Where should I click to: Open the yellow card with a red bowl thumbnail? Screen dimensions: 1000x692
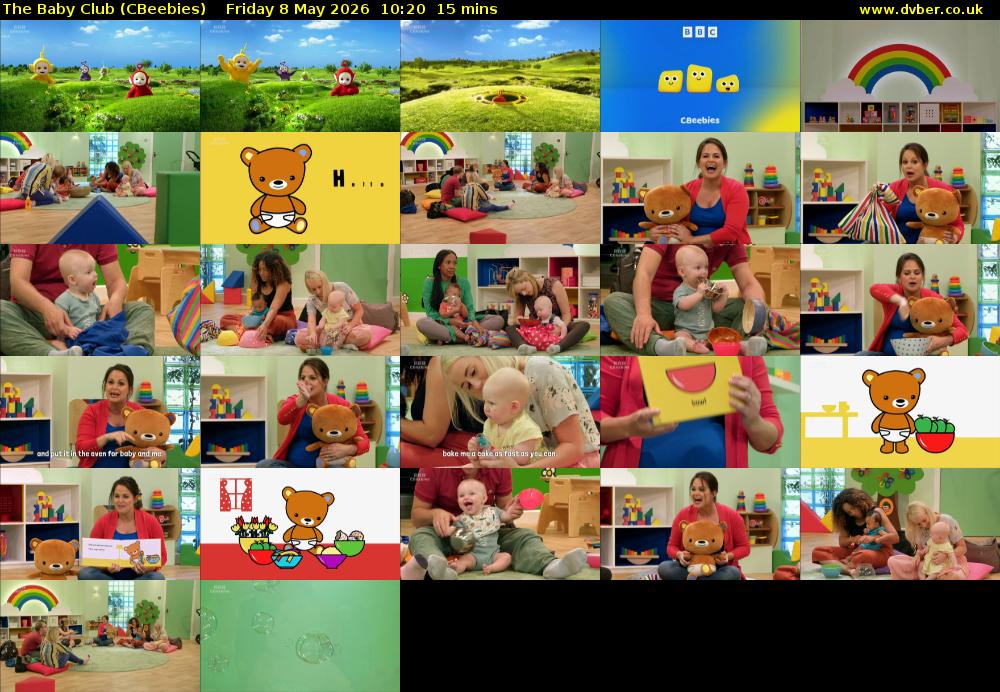tap(700, 412)
